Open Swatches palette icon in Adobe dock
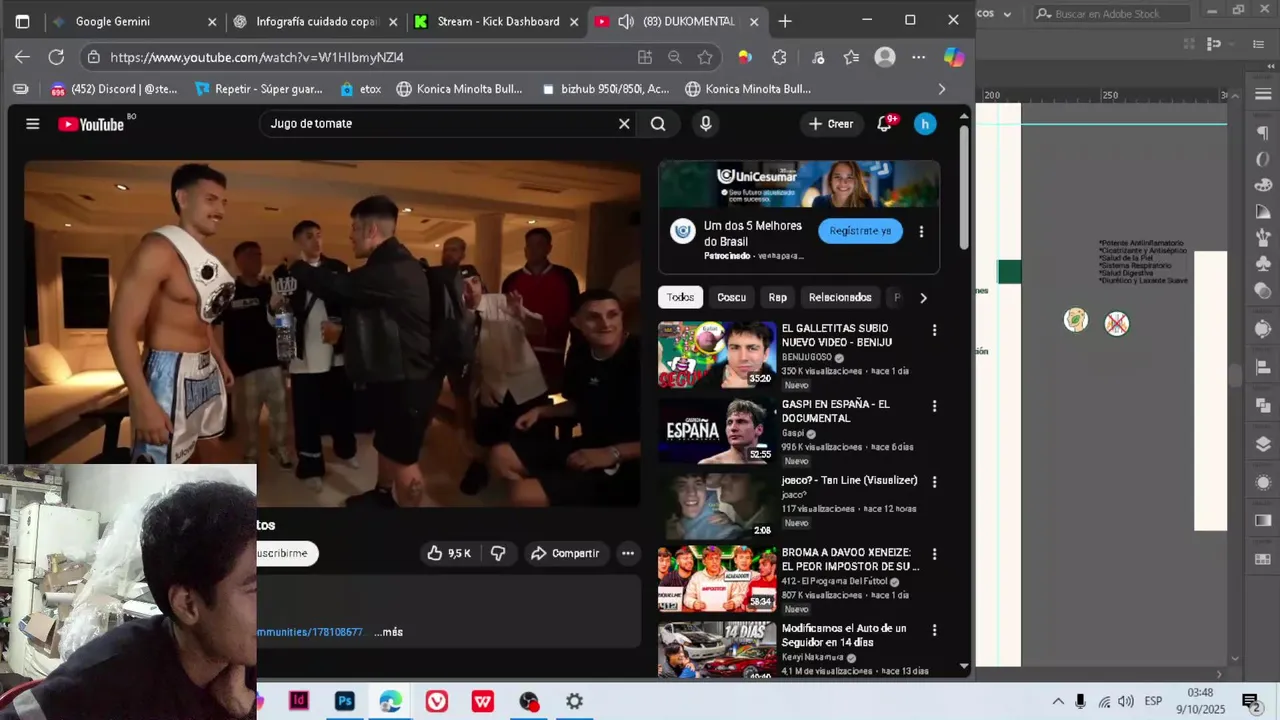Image resolution: width=1280 pixels, height=720 pixels. (1263, 185)
